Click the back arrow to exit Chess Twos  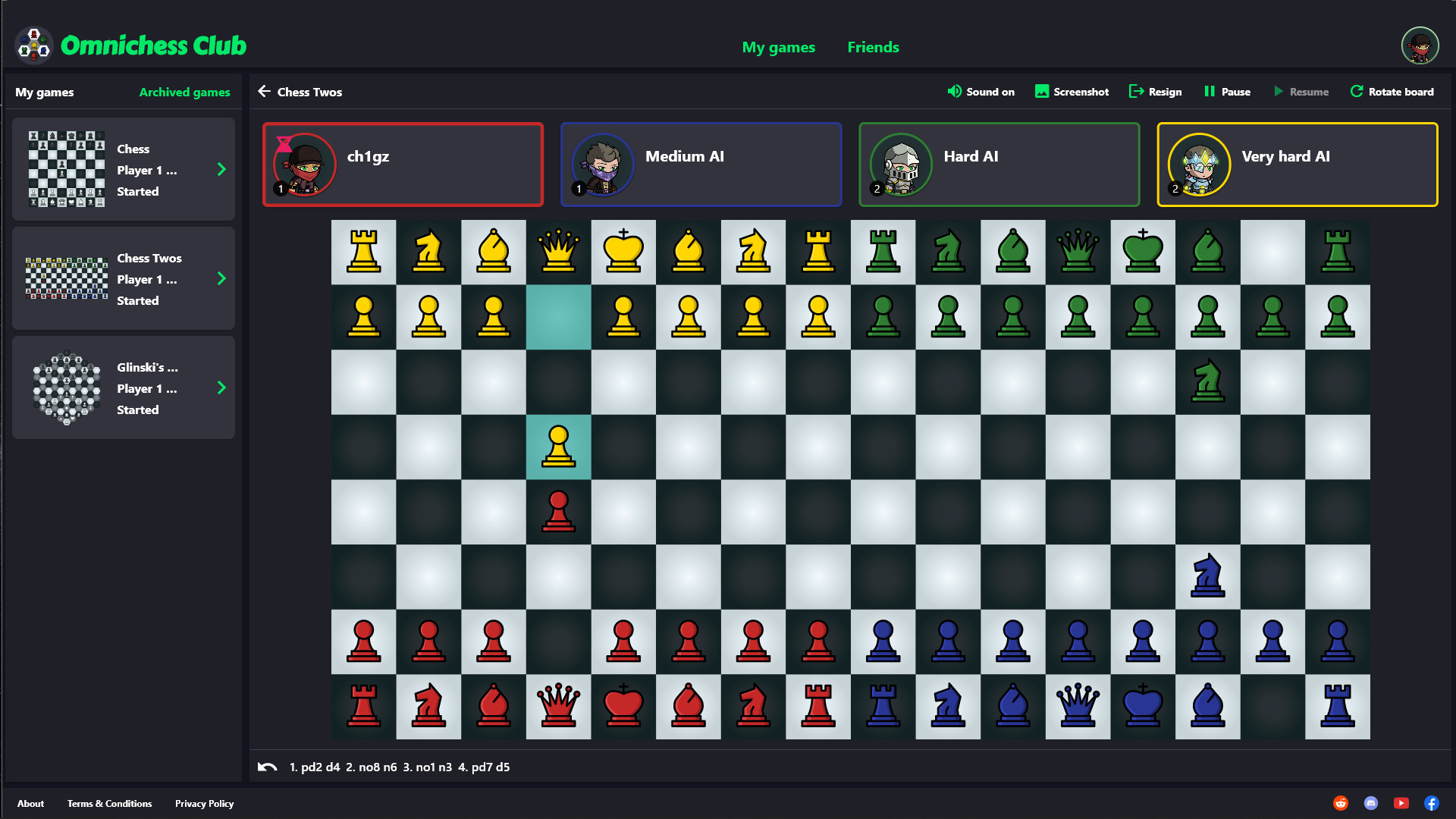point(265,92)
